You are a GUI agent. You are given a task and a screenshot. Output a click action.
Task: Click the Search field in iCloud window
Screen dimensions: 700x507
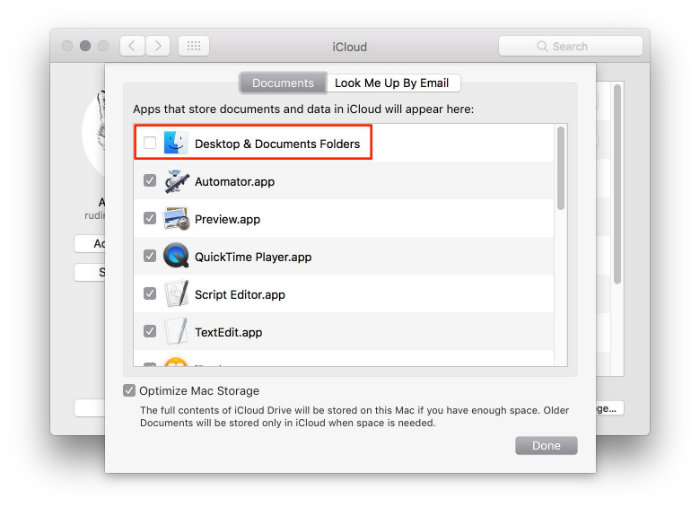point(571,46)
